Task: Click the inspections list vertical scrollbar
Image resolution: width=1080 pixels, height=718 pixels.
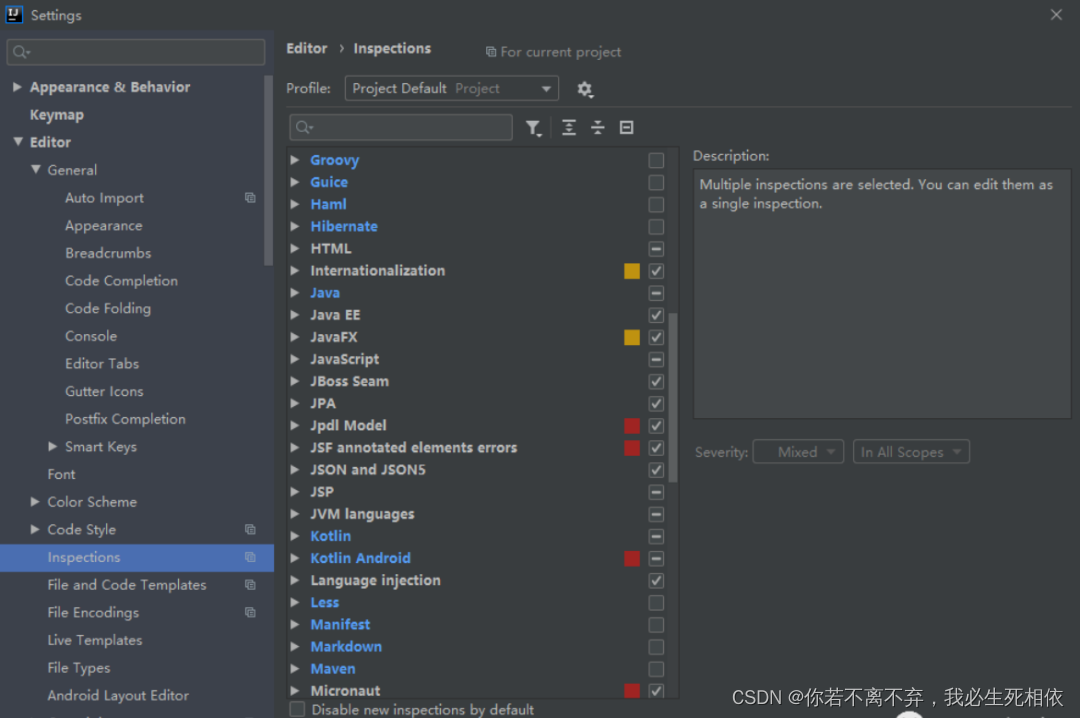Action: coord(673,398)
